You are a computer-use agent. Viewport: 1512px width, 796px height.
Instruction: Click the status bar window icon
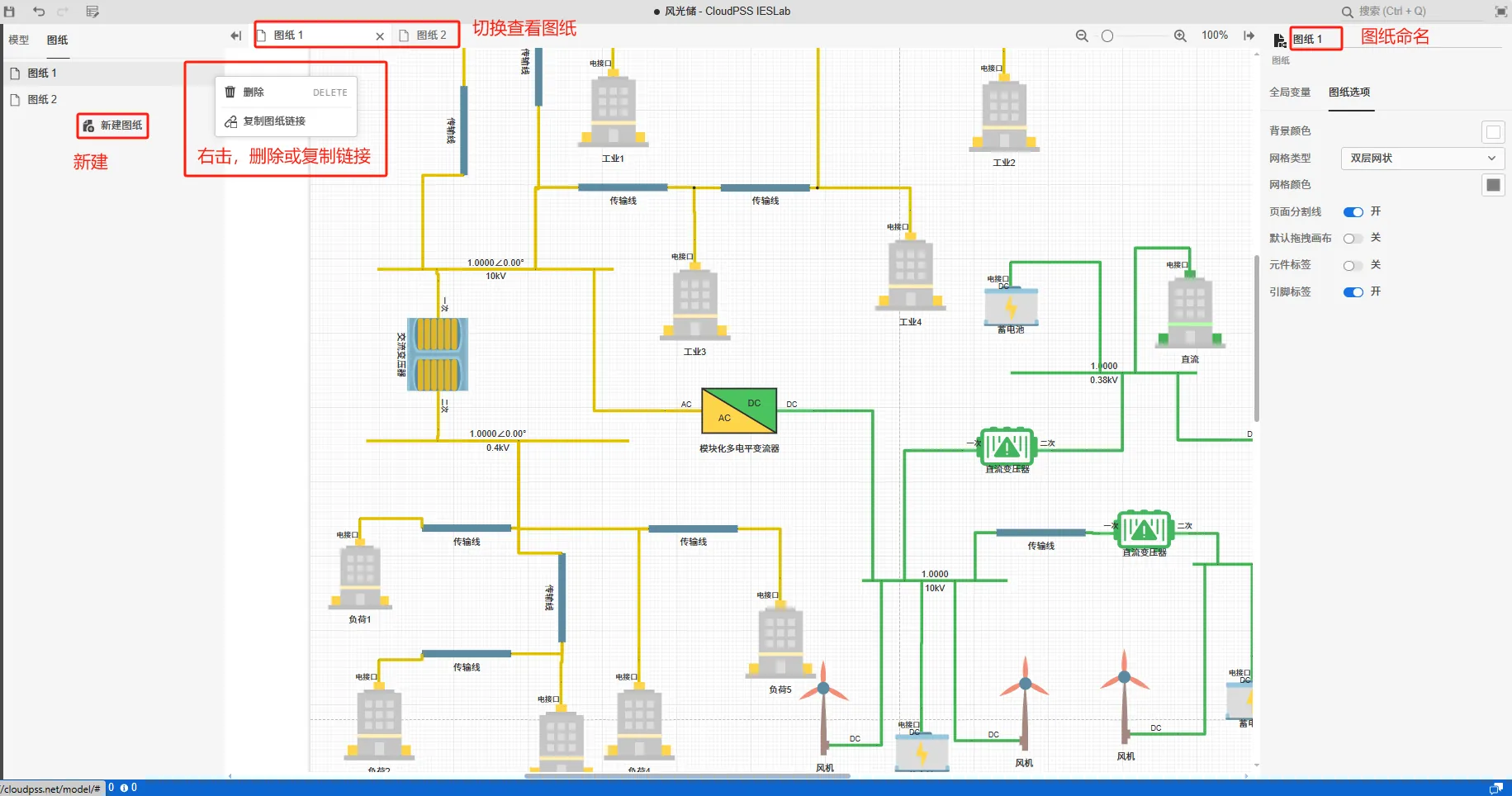coord(1495,789)
